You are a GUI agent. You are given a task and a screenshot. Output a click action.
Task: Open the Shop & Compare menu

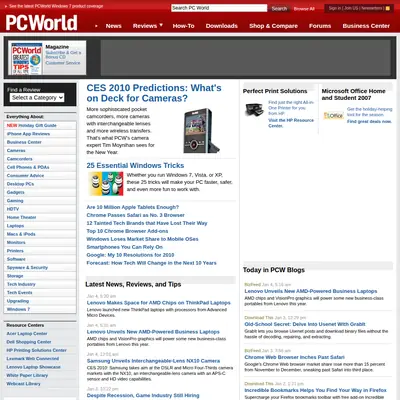coord(273,26)
